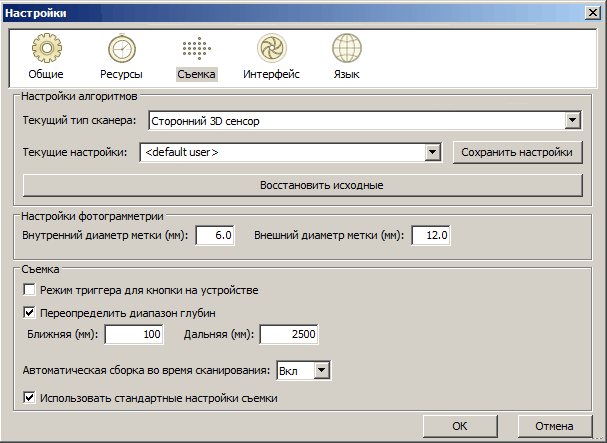Click the Отмена button
Screen dimensions: 607x443
[554, 426]
